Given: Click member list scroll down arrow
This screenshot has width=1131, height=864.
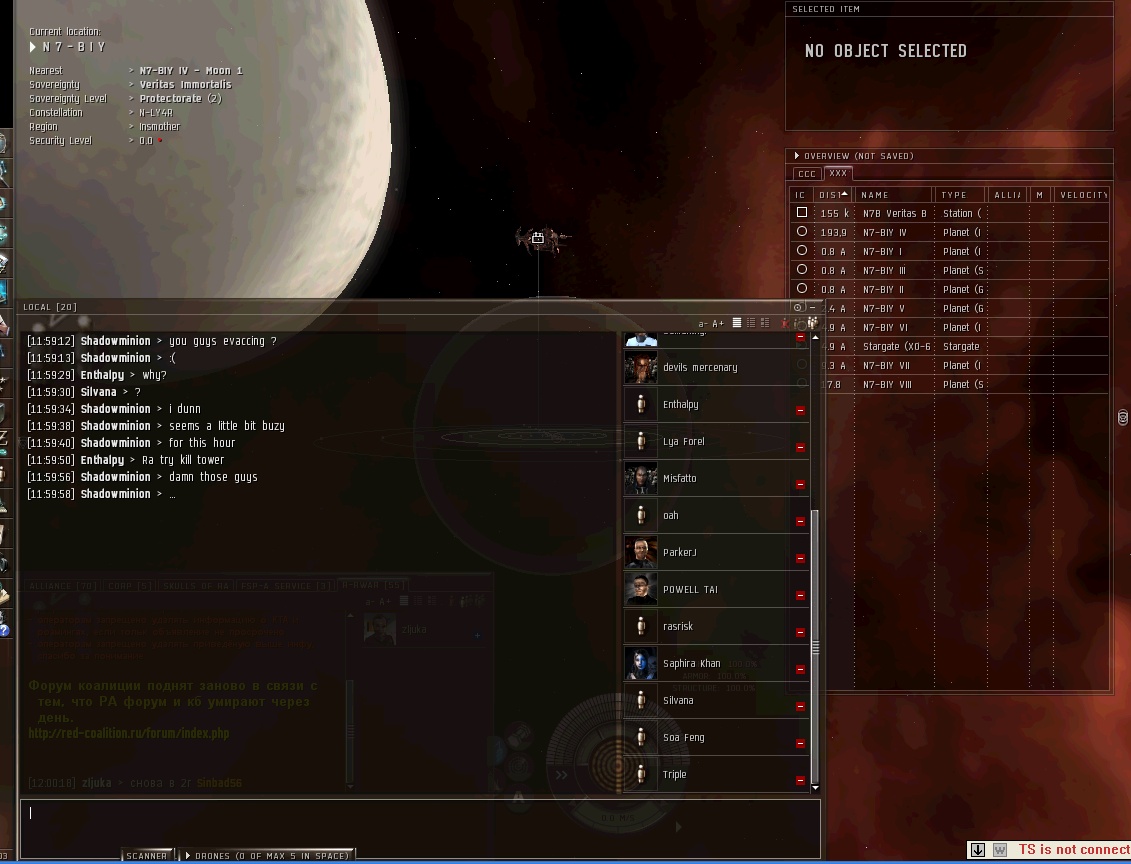Looking at the screenshot, I should [x=815, y=788].
